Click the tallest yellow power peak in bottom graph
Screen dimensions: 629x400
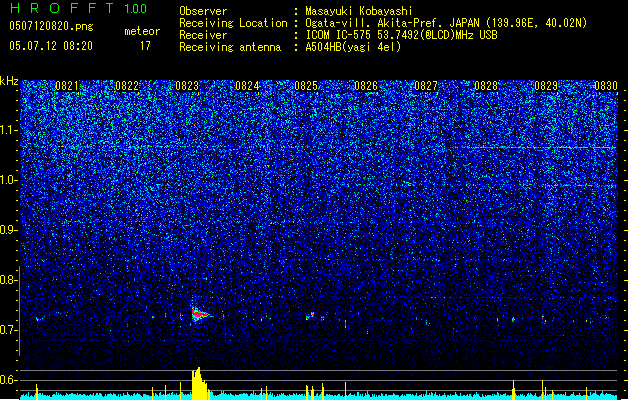coord(198,383)
